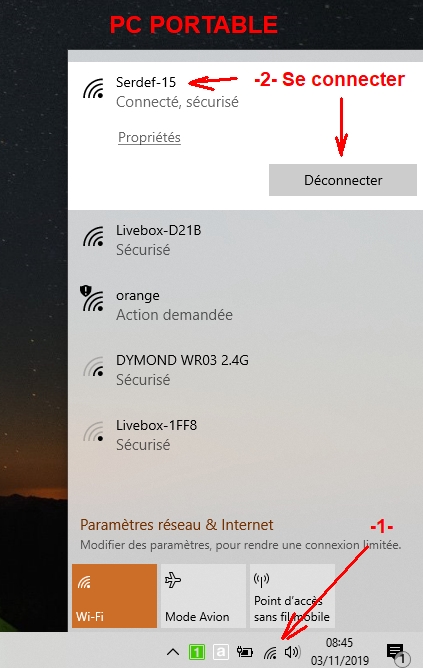Show hidden icons with tray chevron

click(x=173, y=651)
